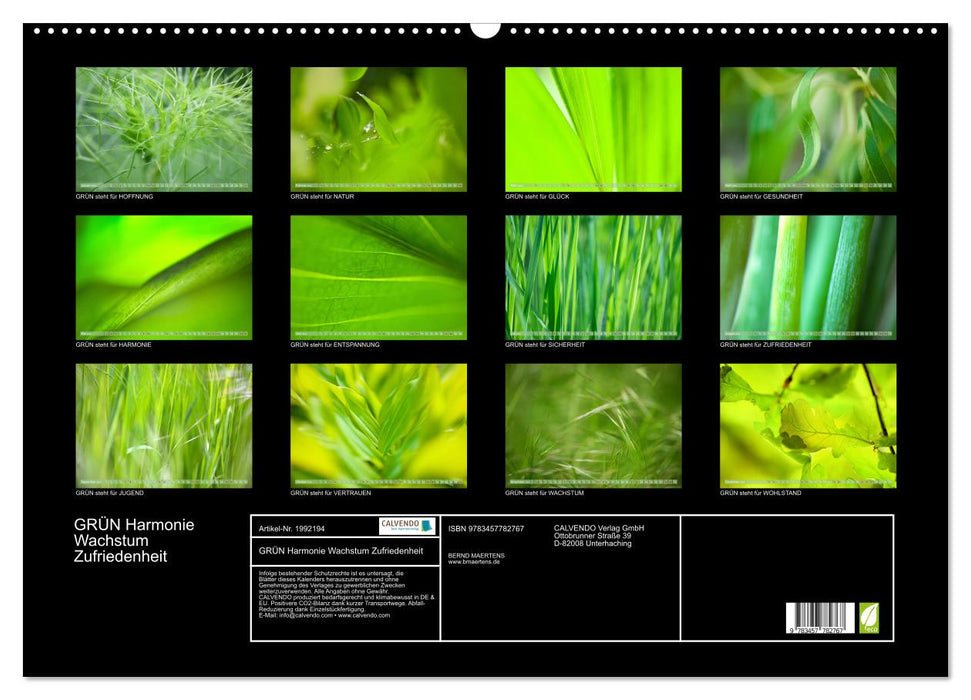This screenshot has height=700, width=971.
Task: Open the WOHLSTAND oak leaves image
Action: click(808, 425)
